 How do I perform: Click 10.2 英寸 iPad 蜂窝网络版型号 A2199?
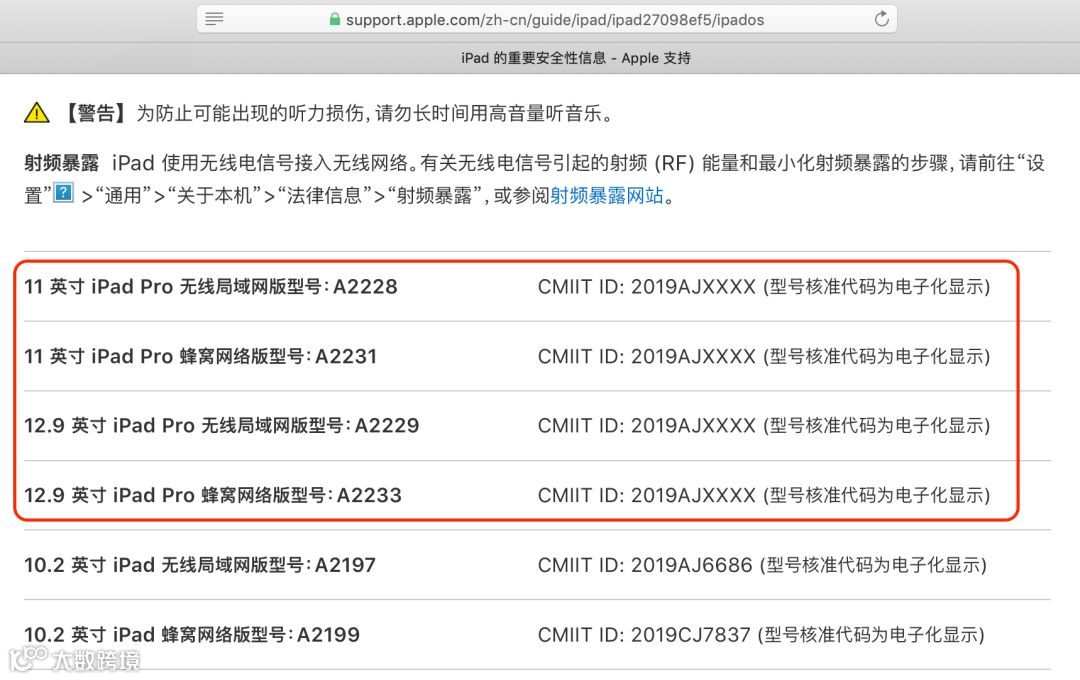click(191, 635)
